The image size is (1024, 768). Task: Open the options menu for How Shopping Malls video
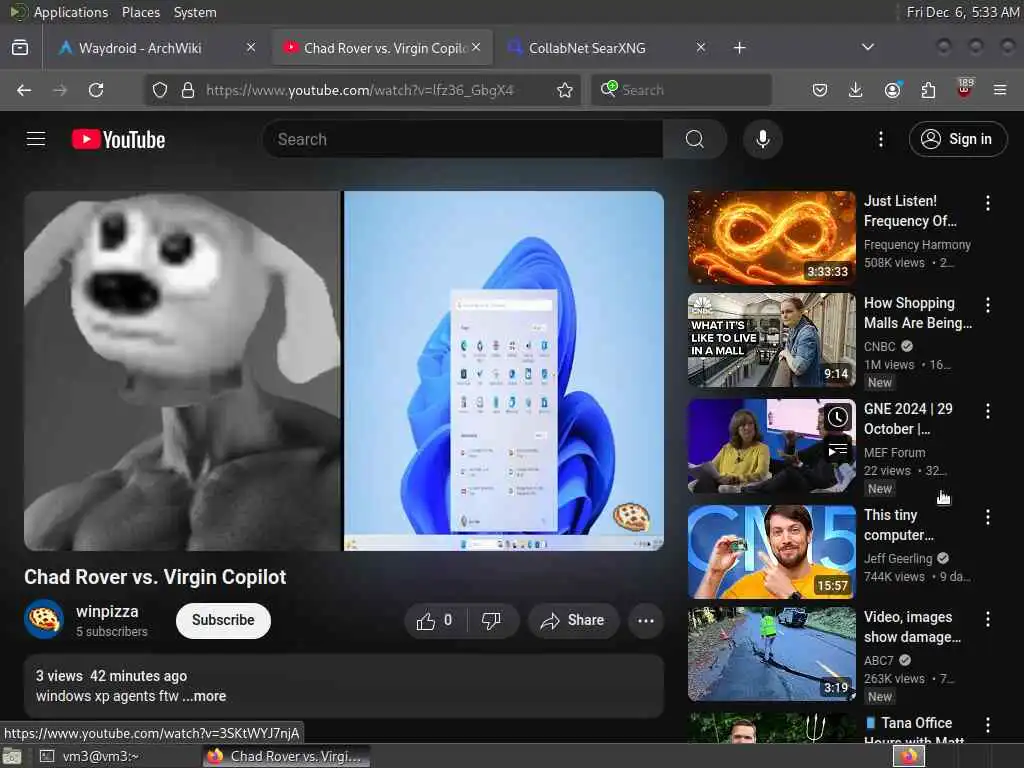click(987, 305)
